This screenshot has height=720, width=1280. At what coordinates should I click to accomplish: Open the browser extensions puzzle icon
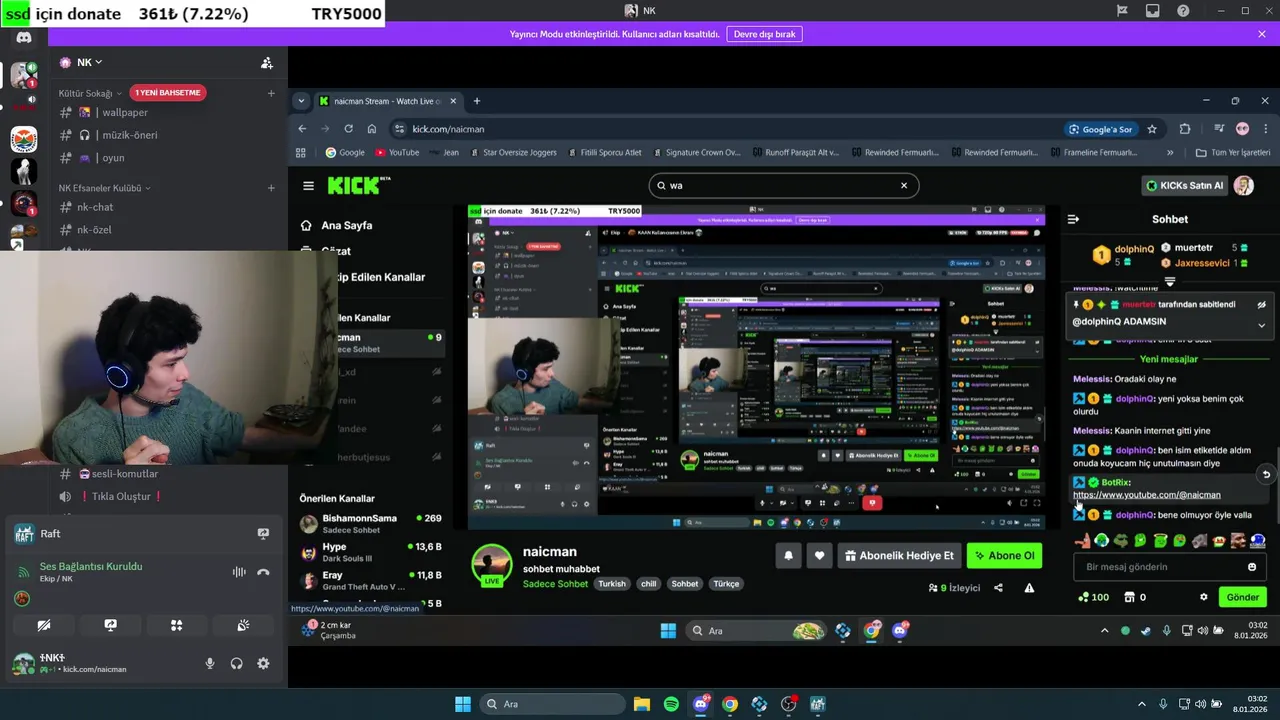pyautogui.click(x=1185, y=129)
